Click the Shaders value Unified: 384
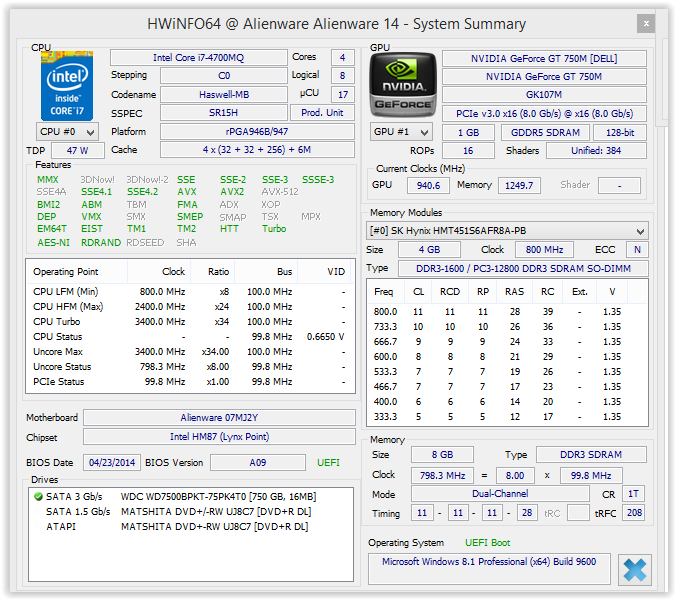The width and height of the screenshot is (676, 600). [x=596, y=150]
